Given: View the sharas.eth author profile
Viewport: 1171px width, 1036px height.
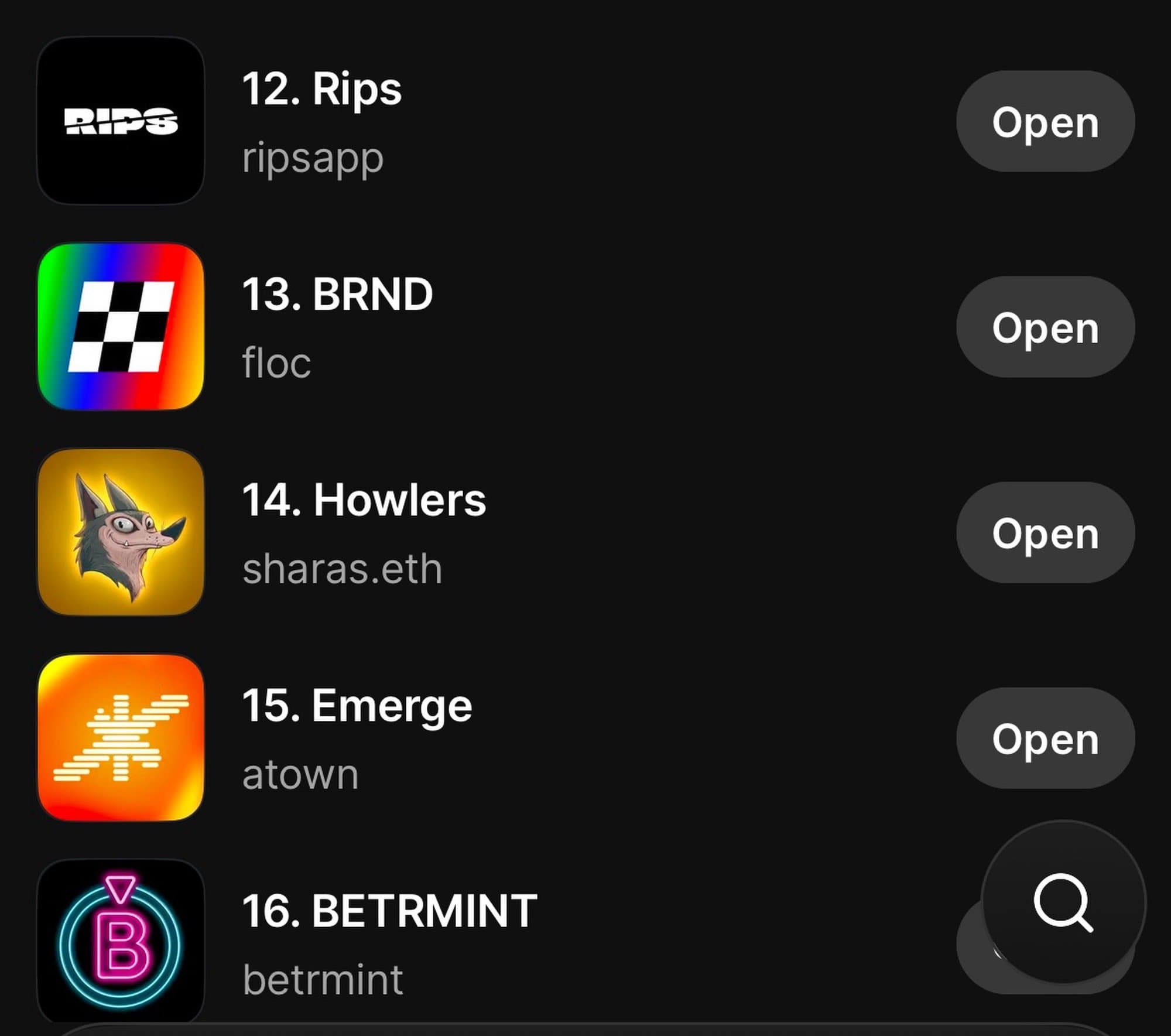Looking at the screenshot, I should tap(343, 569).
